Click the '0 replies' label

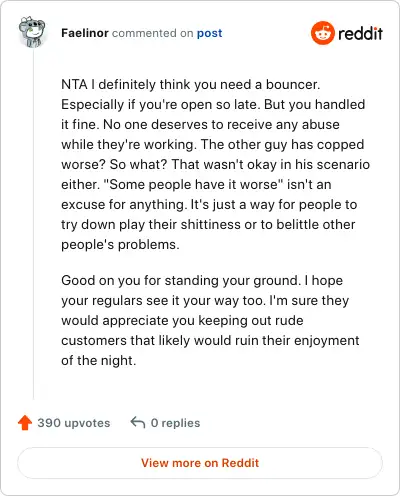[175, 423]
